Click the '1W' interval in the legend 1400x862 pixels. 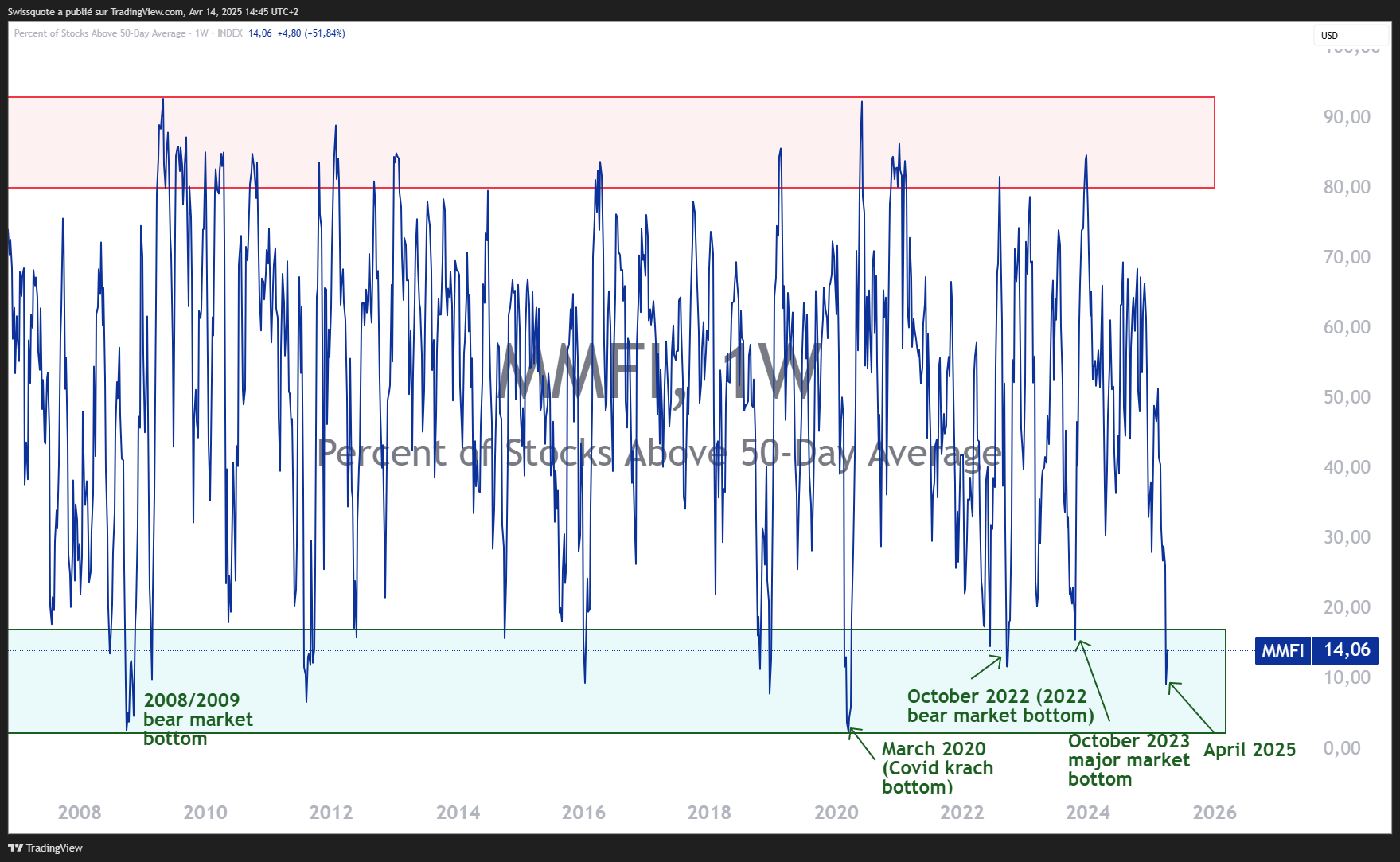[x=201, y=33]
